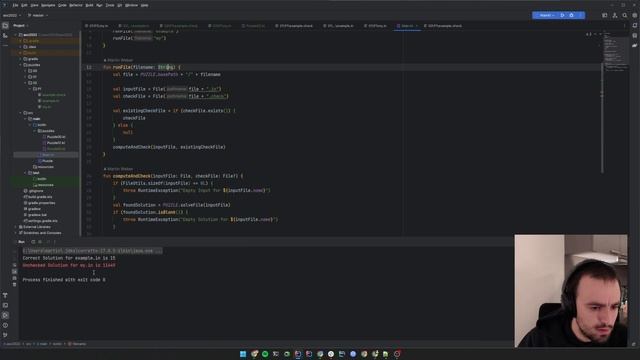
Task: Click the code minimap preview
Action: tap(616, 51)
